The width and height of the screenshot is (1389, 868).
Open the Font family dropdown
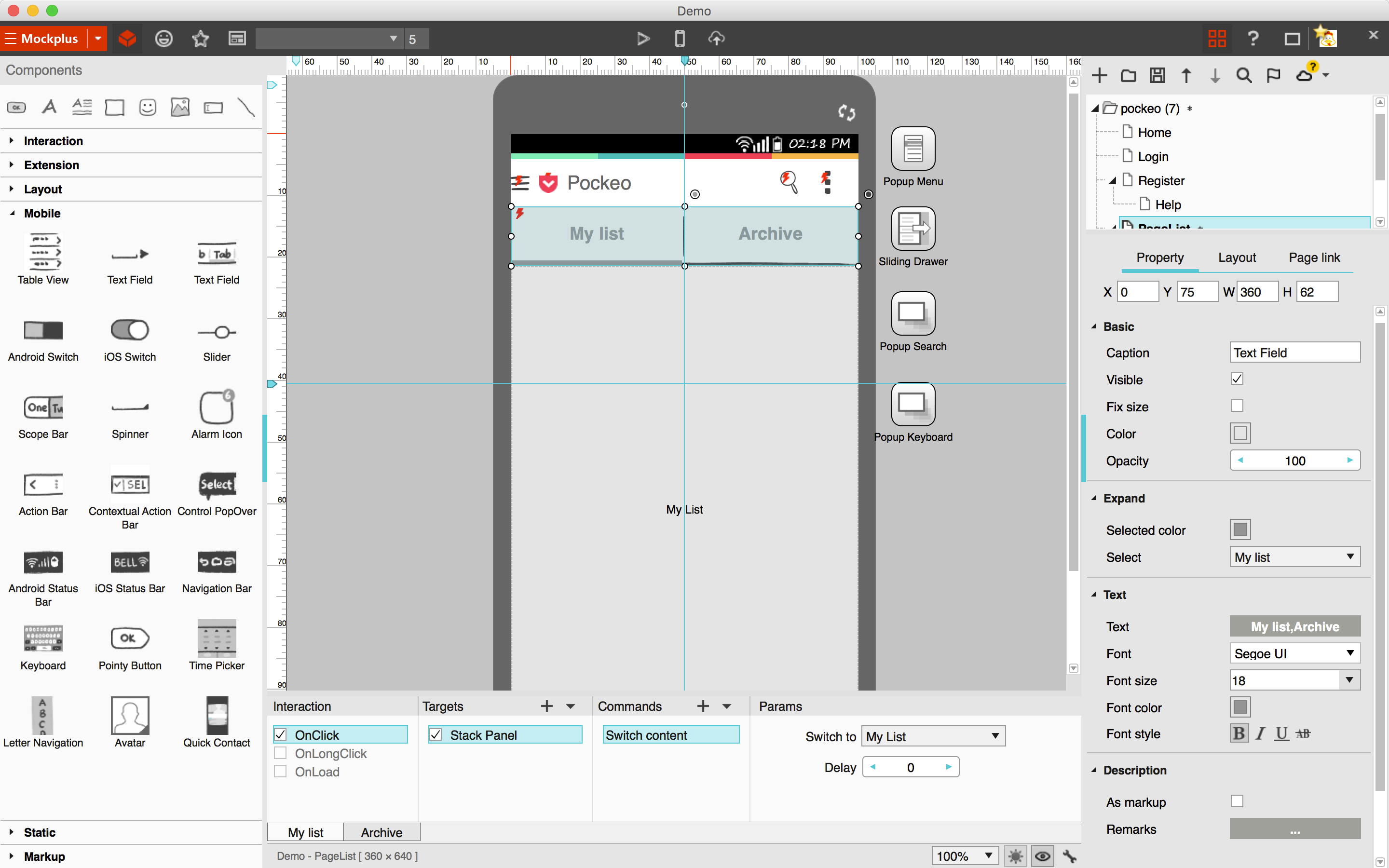point(1294,653)
